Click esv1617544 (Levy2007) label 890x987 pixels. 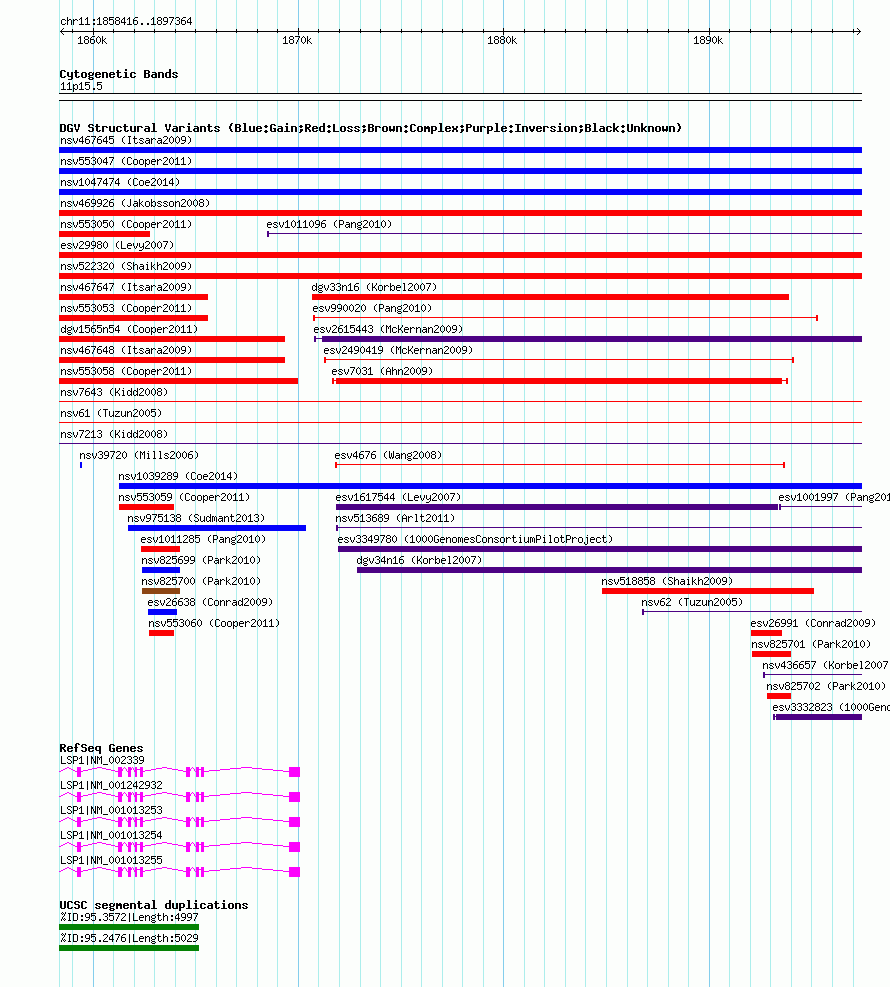point(398,497)
